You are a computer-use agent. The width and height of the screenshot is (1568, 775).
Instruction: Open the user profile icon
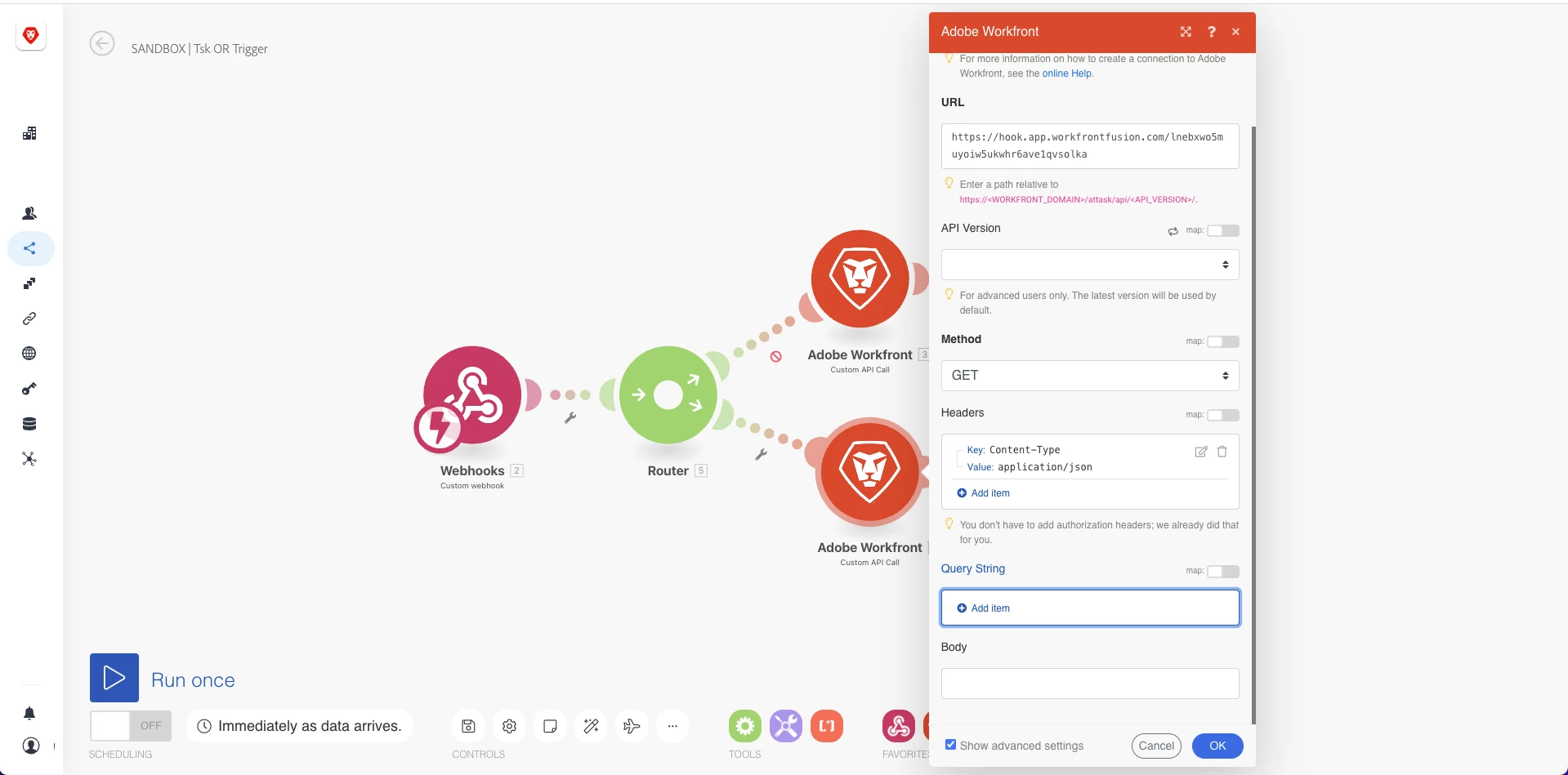coord(31,746)
